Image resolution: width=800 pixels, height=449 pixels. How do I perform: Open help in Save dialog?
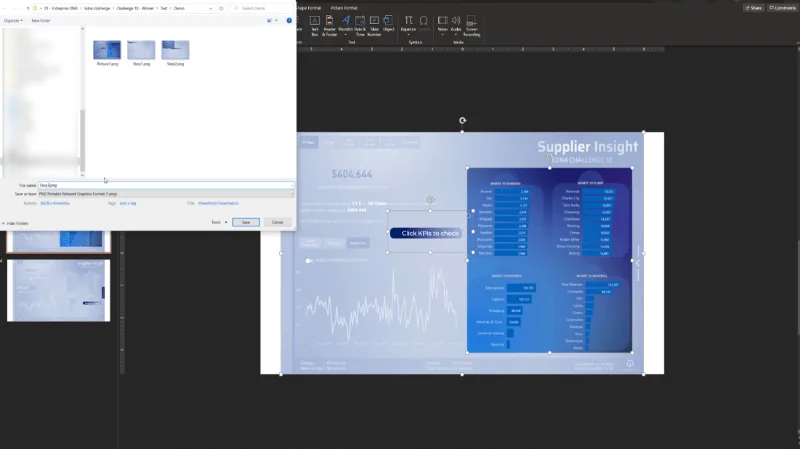[289, 20]
